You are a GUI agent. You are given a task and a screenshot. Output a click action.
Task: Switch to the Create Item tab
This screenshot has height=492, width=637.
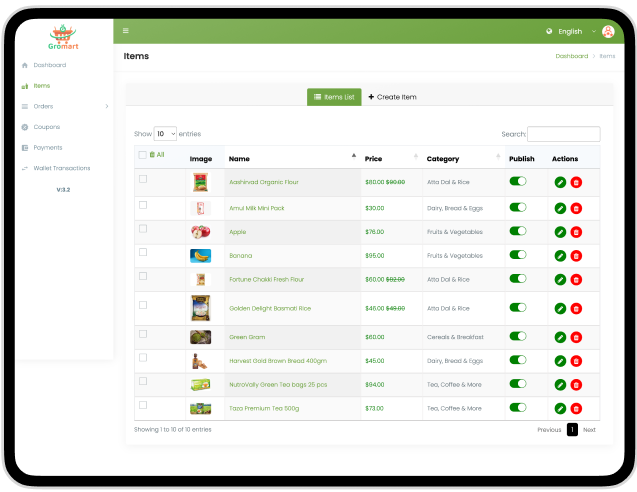(x=392, y=97)
